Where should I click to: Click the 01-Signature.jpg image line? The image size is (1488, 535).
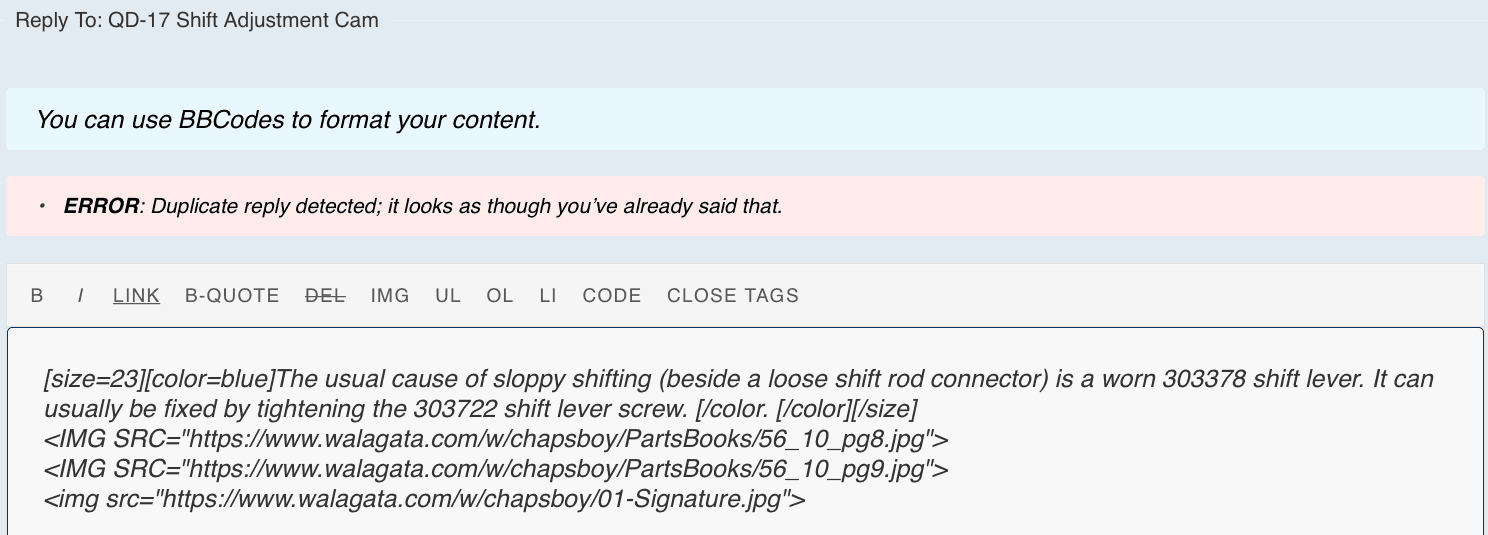tap(424, 499)
